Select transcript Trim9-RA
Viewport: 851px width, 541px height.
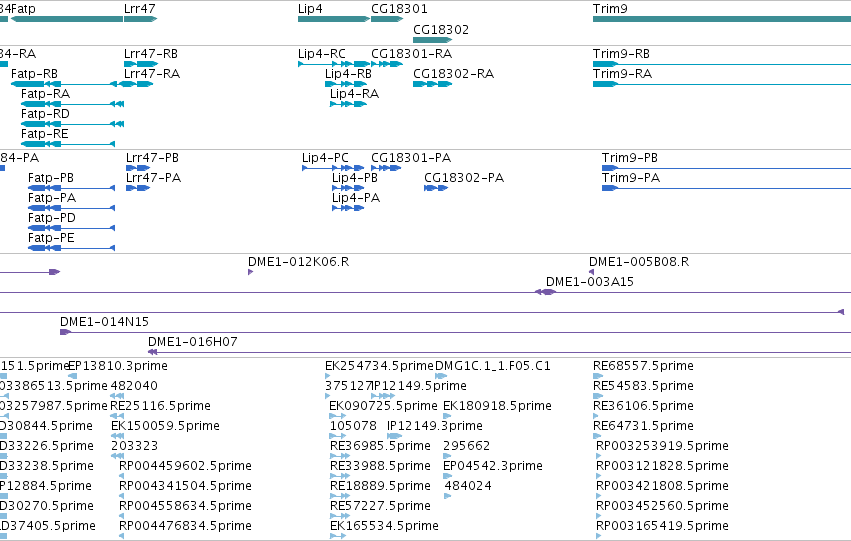[x=722, y=84]
